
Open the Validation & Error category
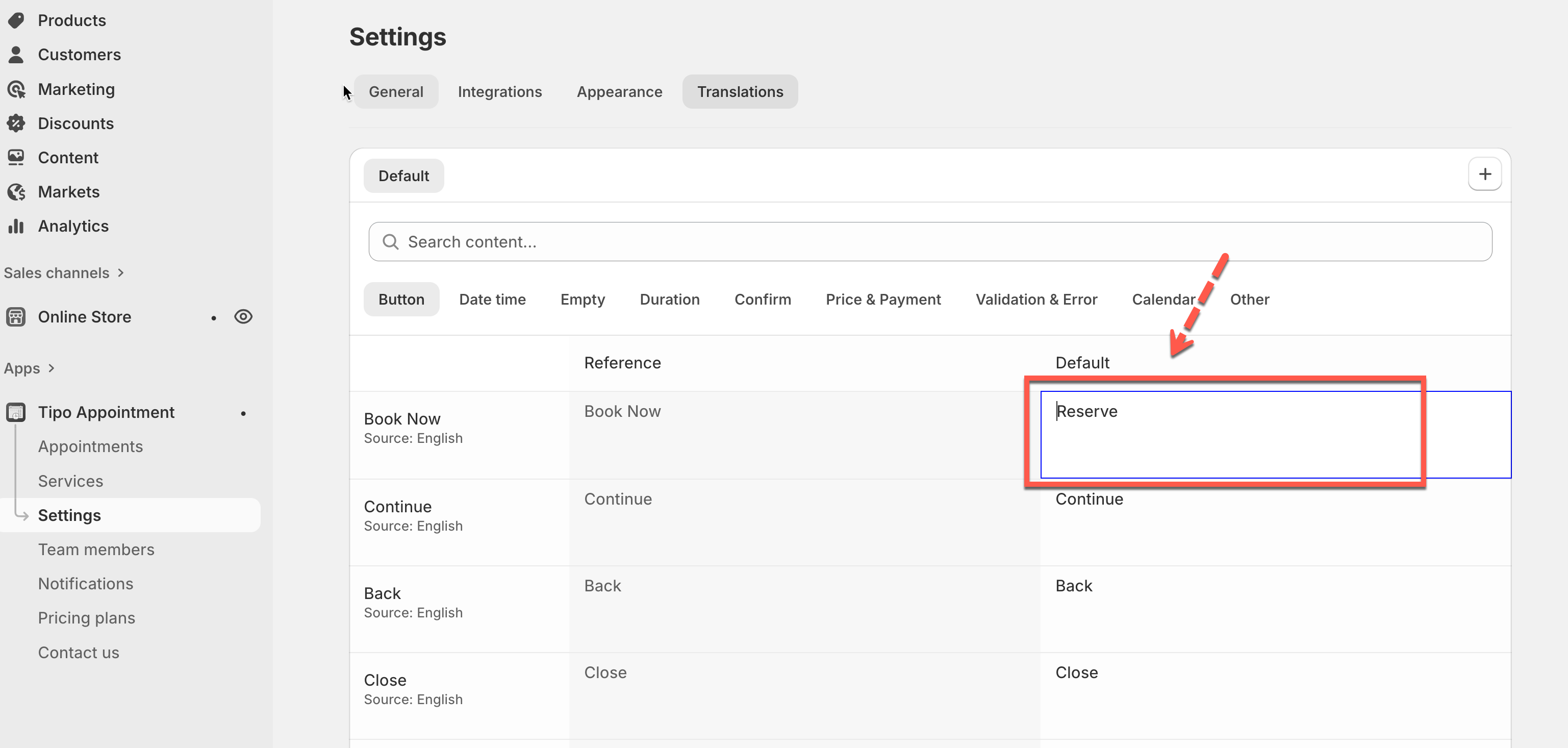1036,300
